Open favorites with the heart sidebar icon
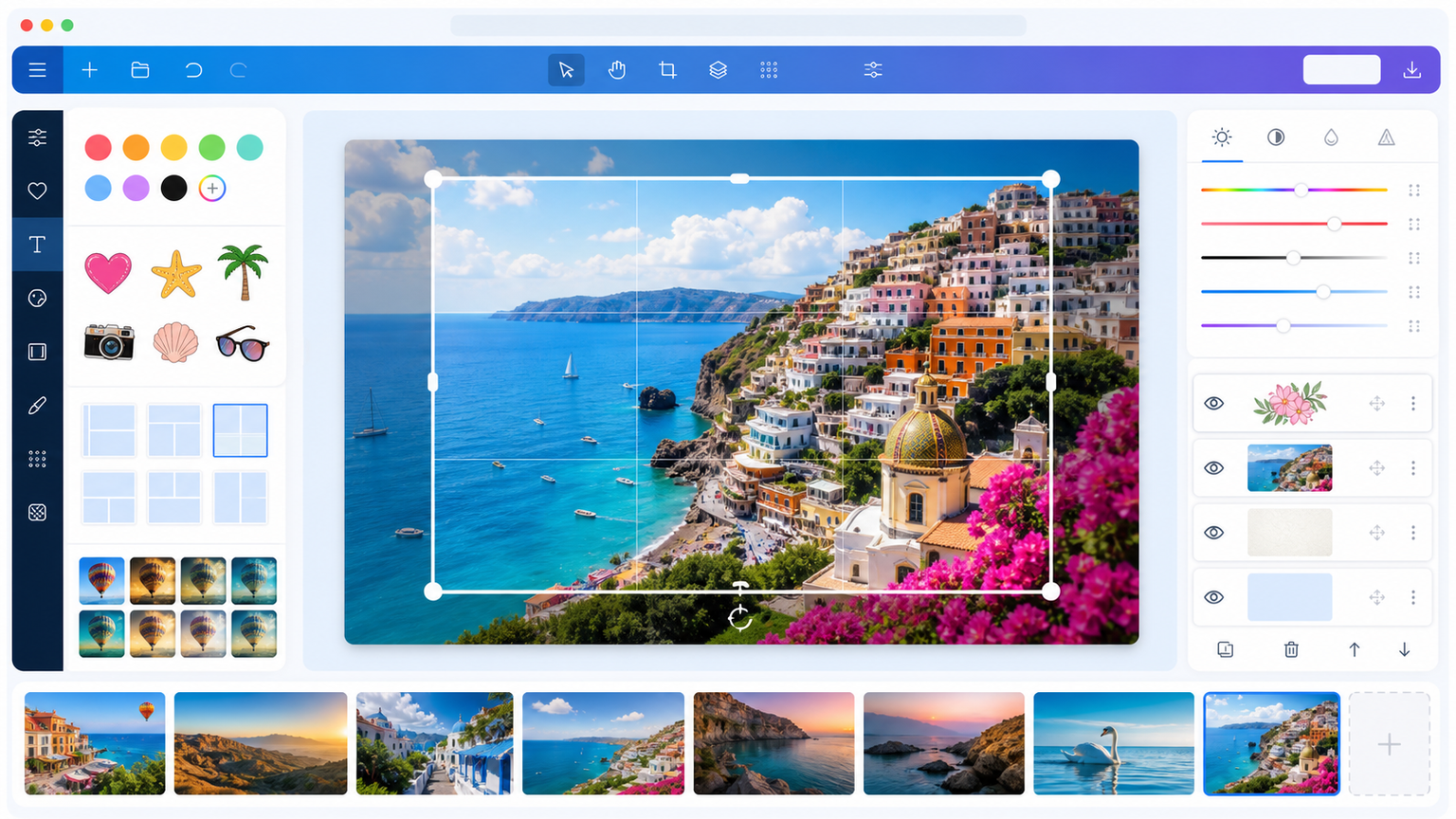The image size is (1456, 819). tap(38, 191)
